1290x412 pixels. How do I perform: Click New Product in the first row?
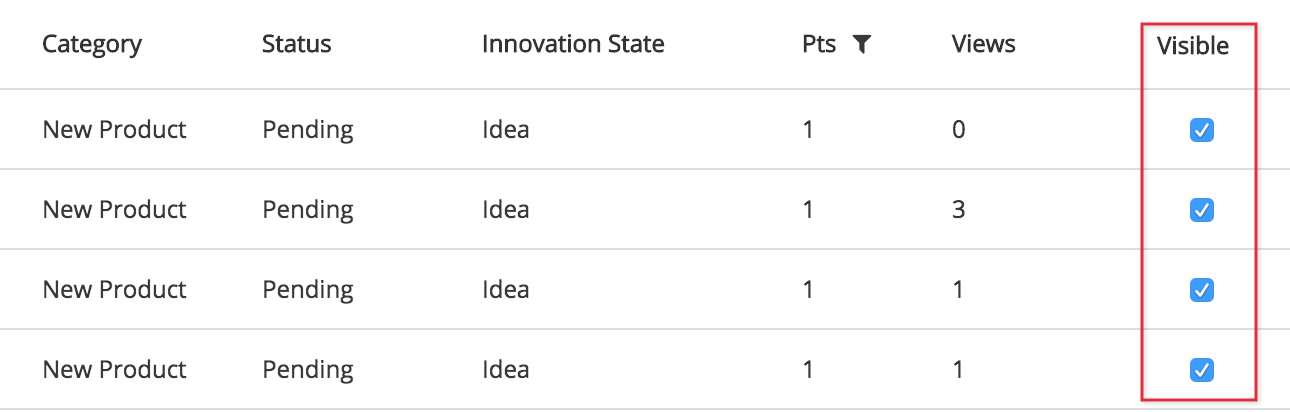(114, 130)
